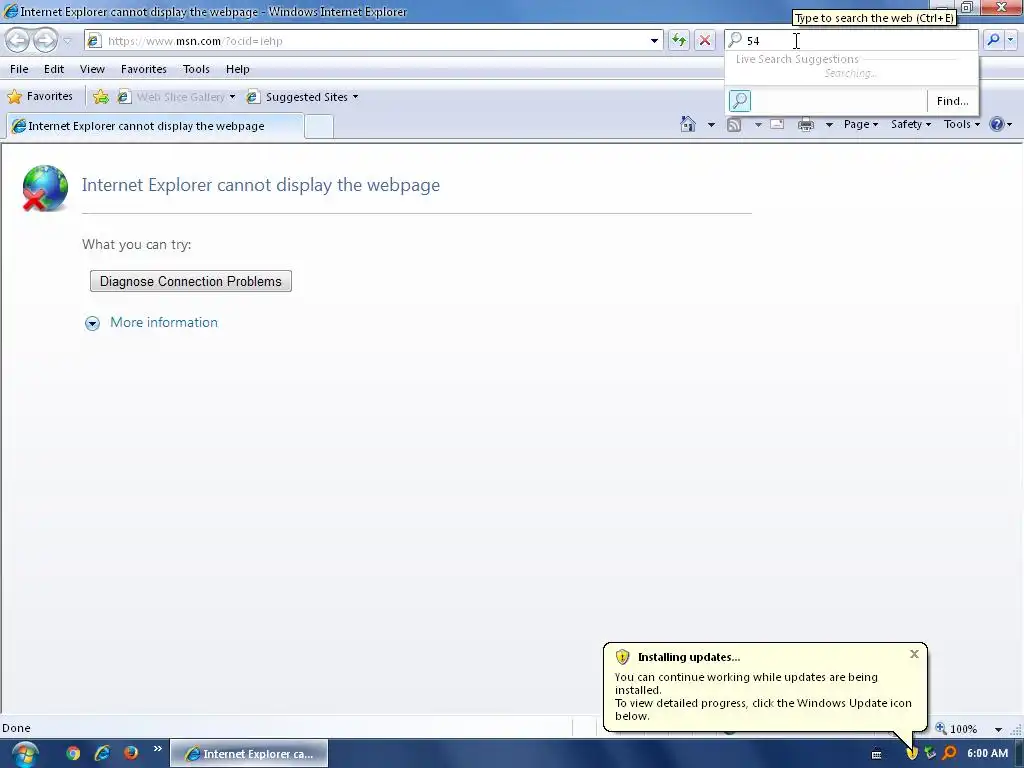Open the View menu
This screenshot has width=1024, height=768.
click(x=92, y=69)
